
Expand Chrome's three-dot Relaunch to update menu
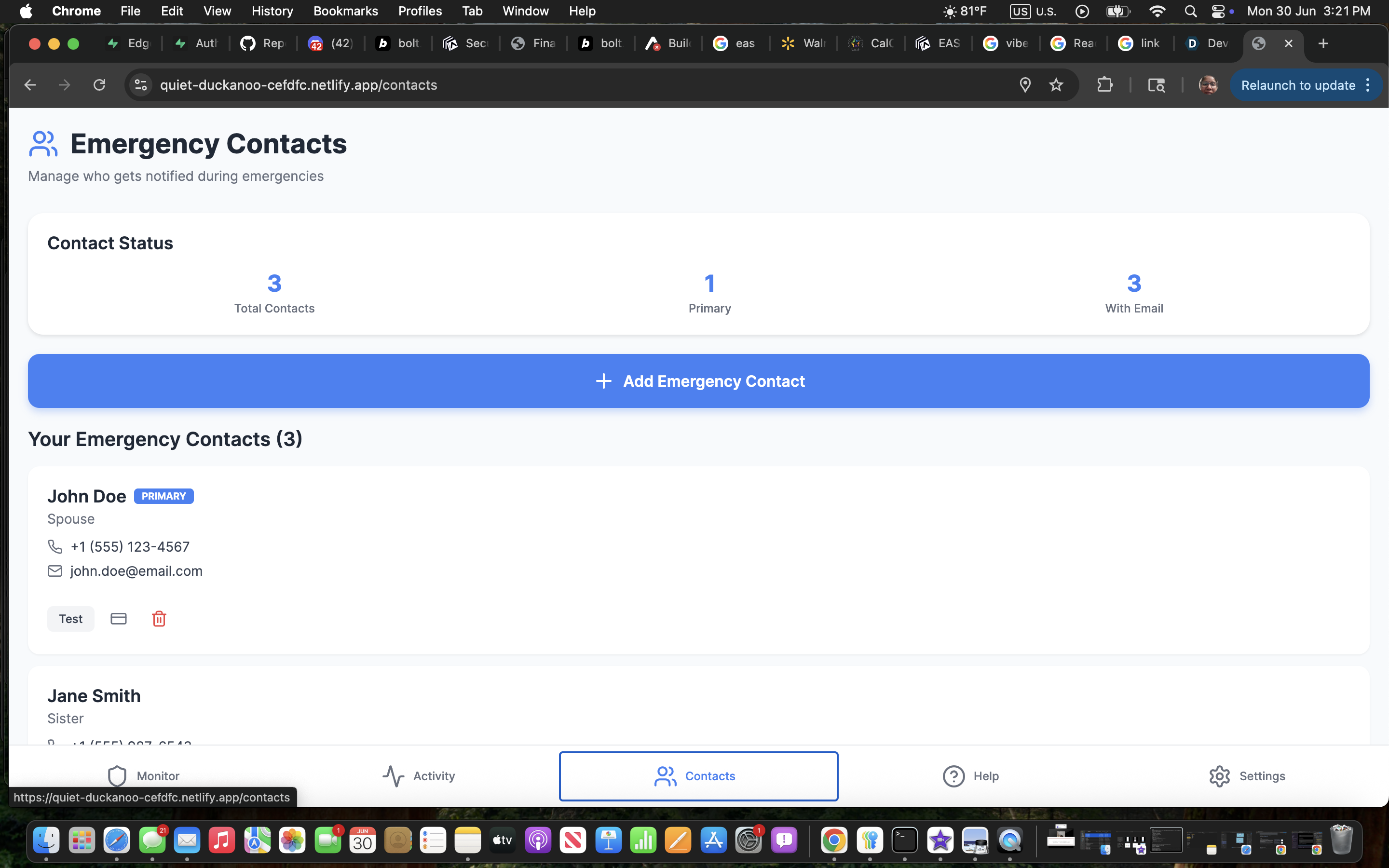(x=1368, y=85)
